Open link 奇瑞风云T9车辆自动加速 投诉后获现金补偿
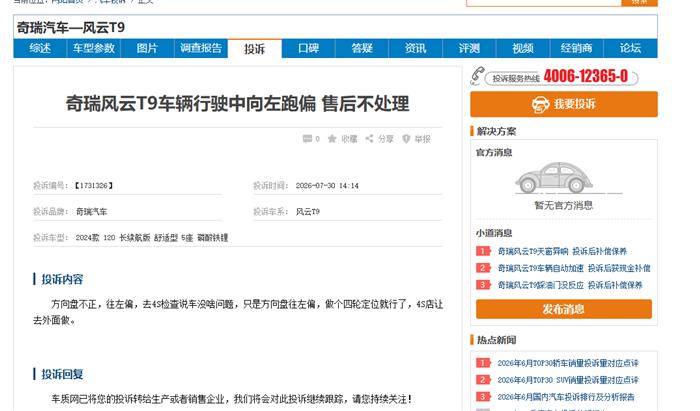Screen dimensions: 700x411 tap(574, 268)
